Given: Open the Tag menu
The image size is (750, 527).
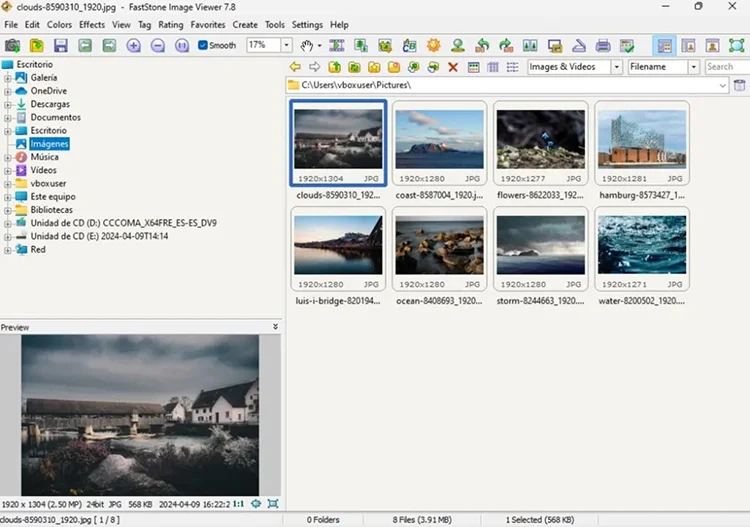Looking at the screenshot, I should (x=144, y=24).
